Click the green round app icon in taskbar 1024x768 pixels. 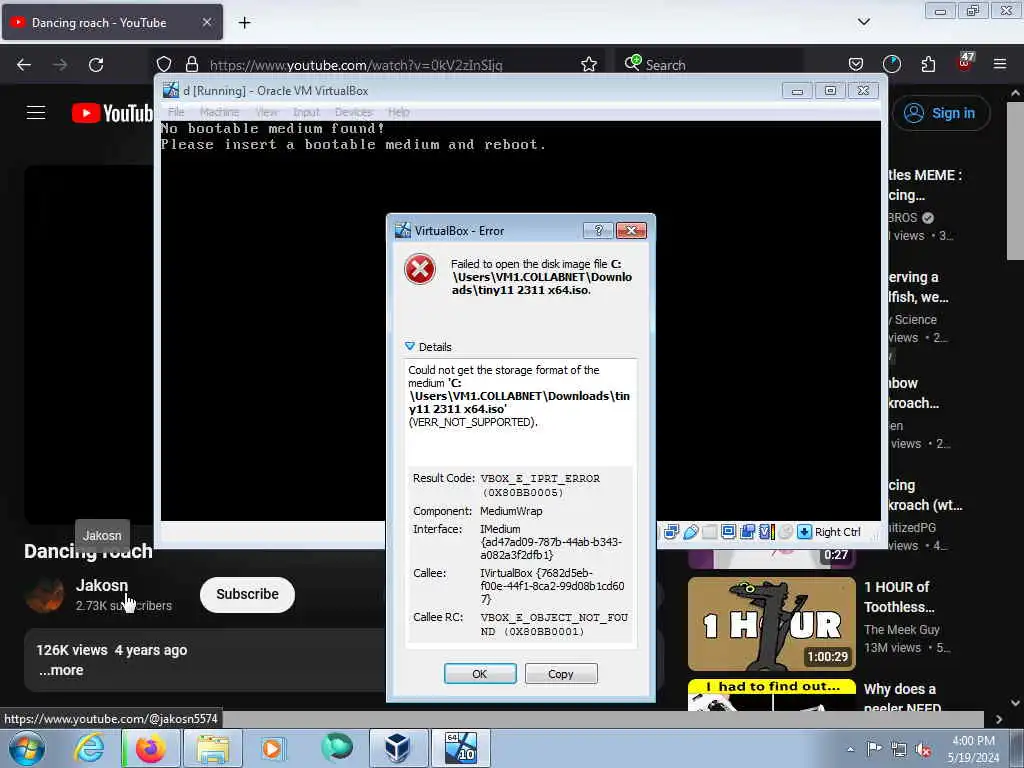pyautogui.click(x=336, y=748)
